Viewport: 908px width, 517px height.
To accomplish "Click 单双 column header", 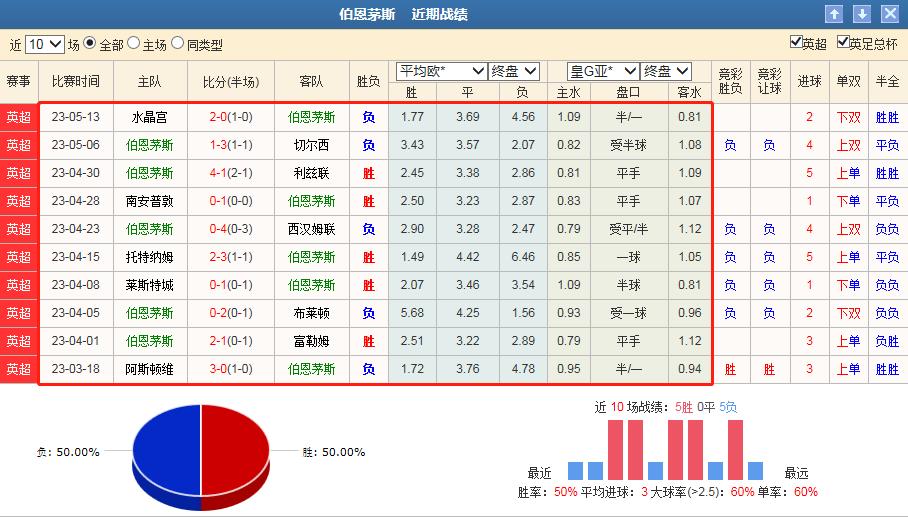I will pos(848,82).
